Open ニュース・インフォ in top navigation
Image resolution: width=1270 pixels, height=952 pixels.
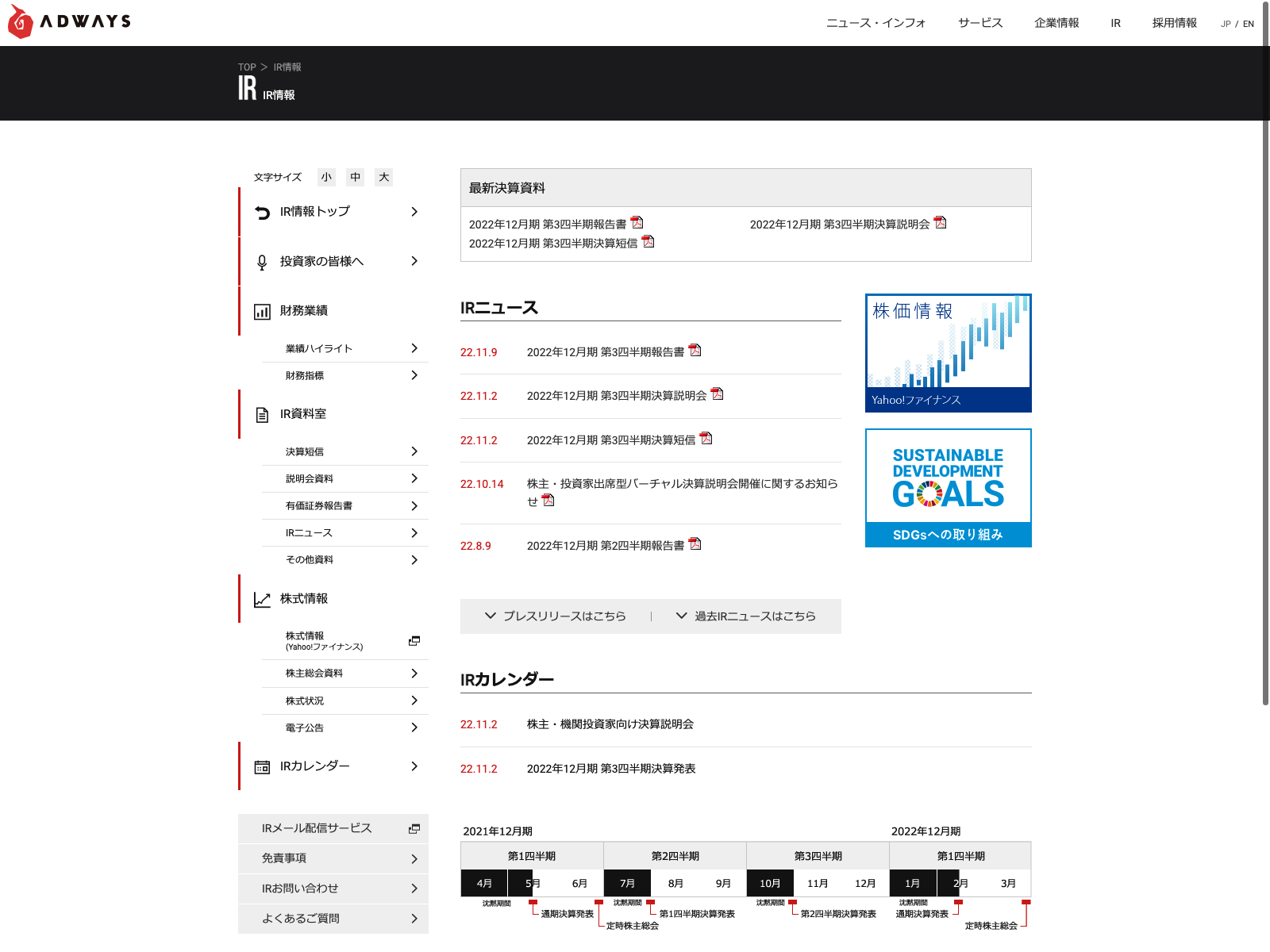(x=876, y=23)
